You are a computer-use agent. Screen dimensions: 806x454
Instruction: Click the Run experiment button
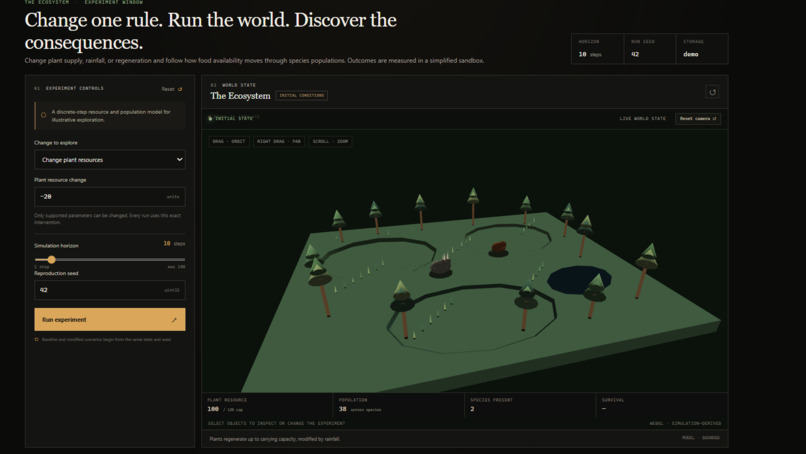[109, 319]
